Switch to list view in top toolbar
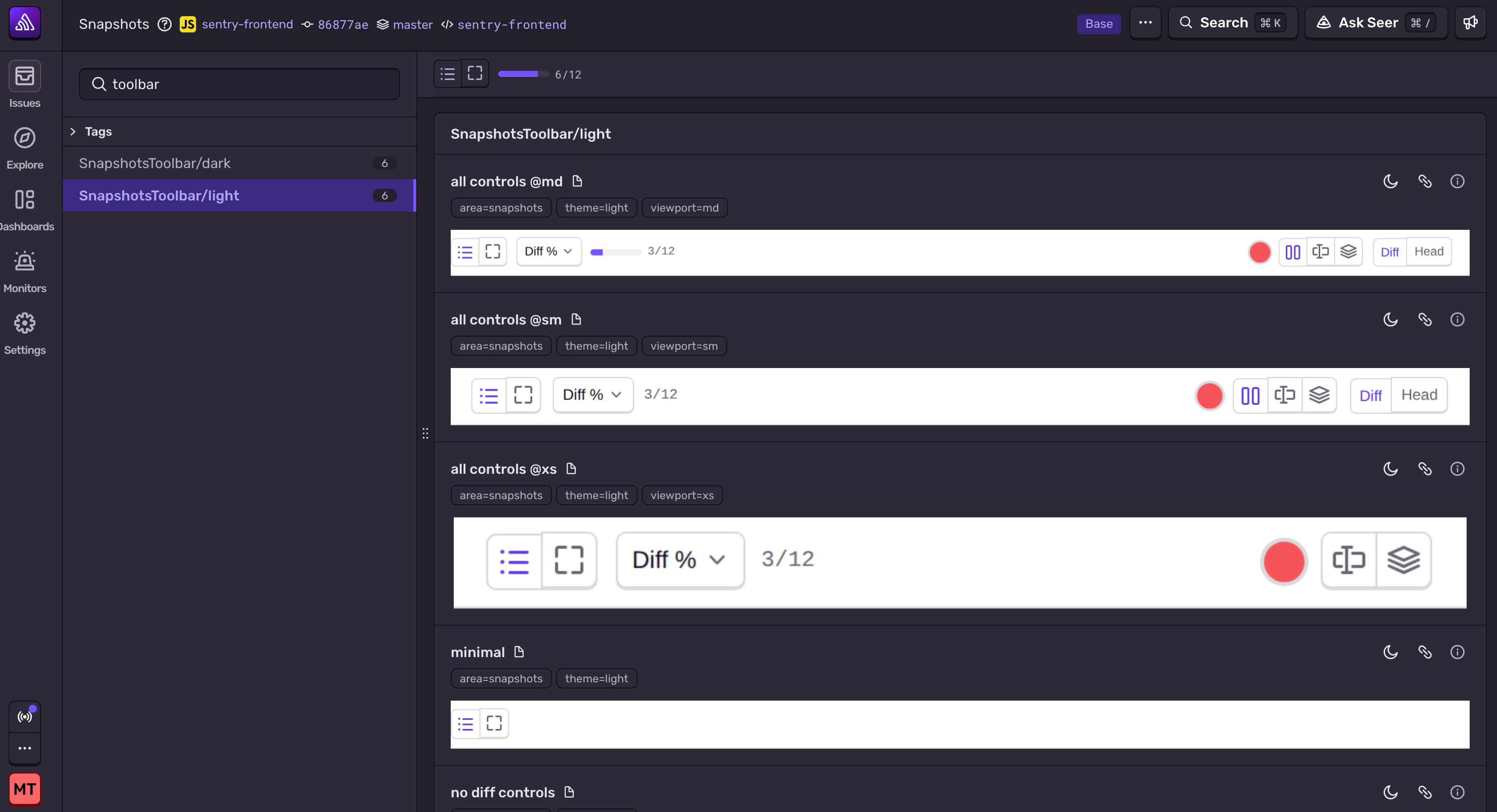 click(x=448, y=74)
